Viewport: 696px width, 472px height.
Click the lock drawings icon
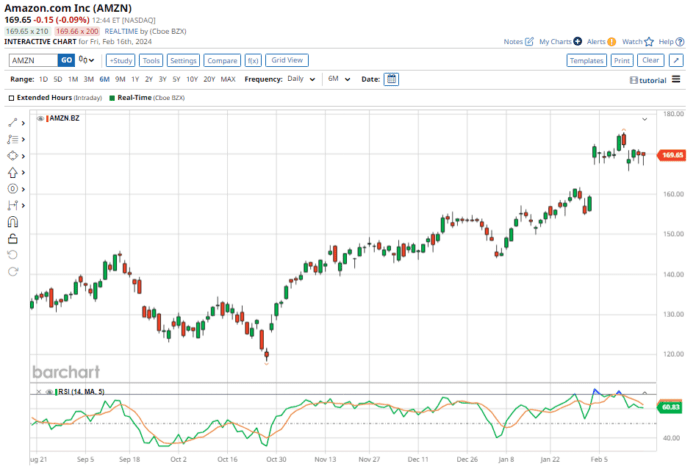click(x=13, y=238)
